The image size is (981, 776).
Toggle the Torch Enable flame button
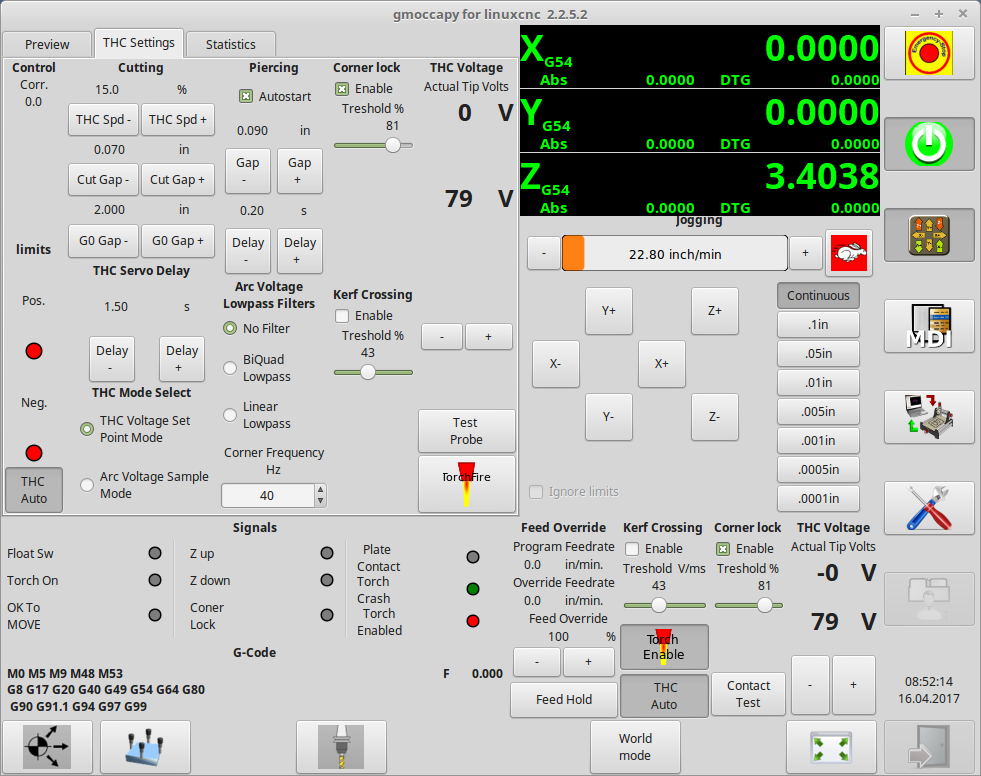[x=664, y=646]
